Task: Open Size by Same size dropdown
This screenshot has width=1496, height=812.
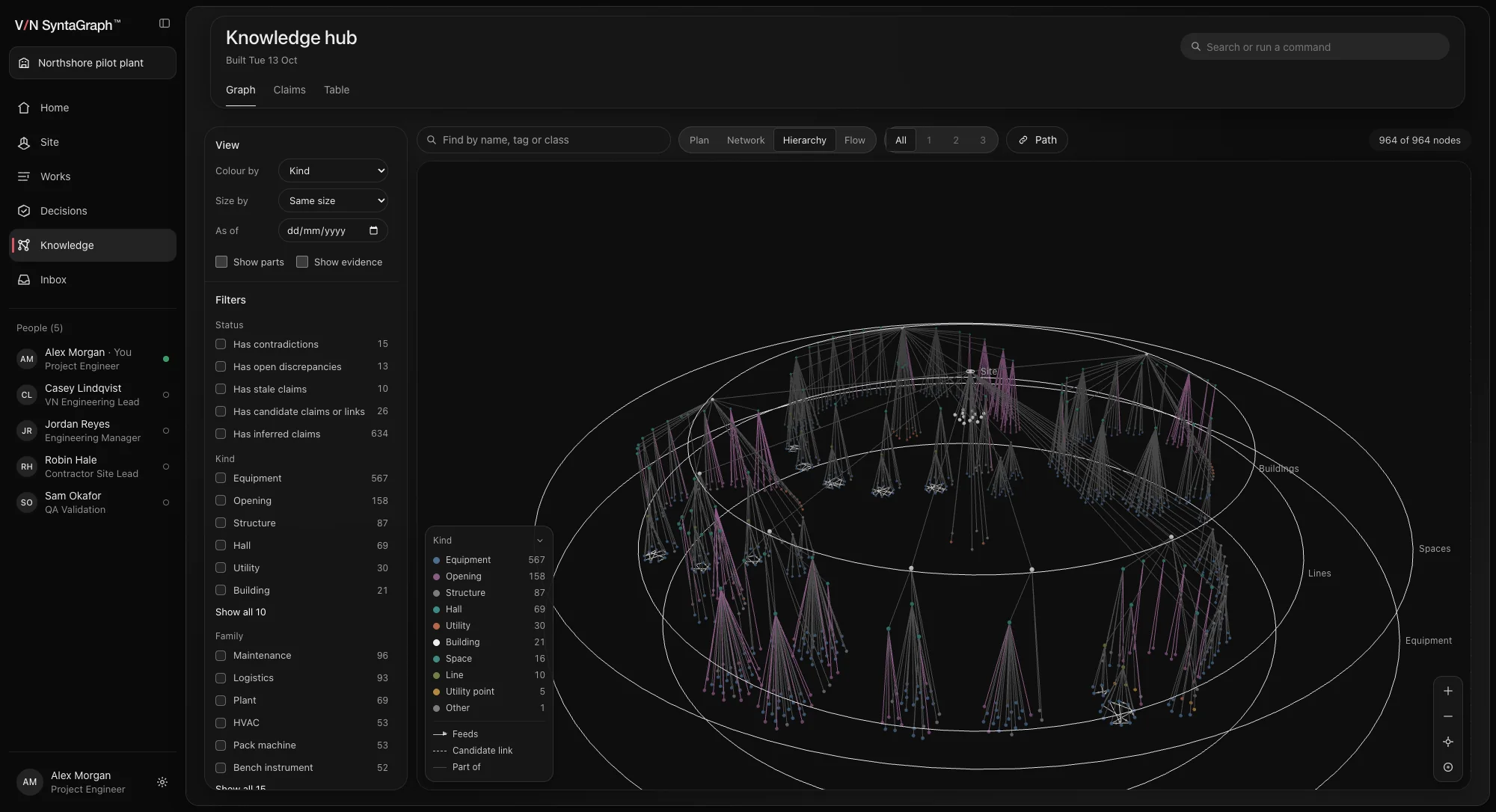Action: coord(333,200)
